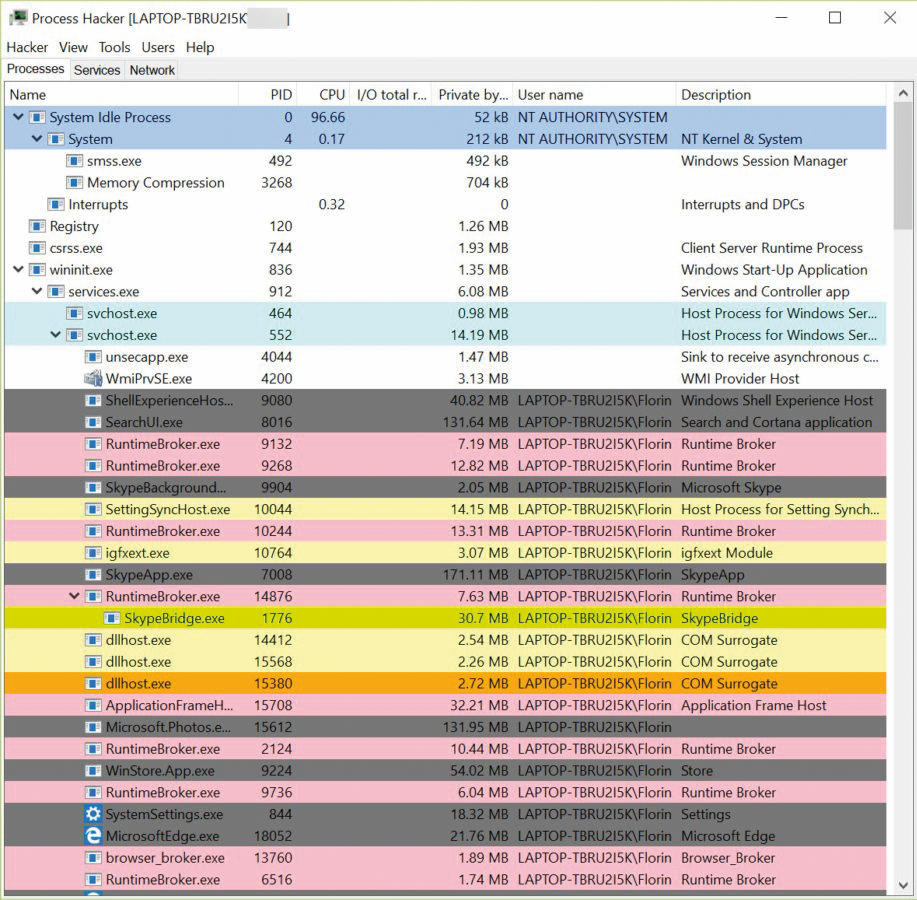Select the RuntimeBroker.exe 6516 row

coord(446,880)
